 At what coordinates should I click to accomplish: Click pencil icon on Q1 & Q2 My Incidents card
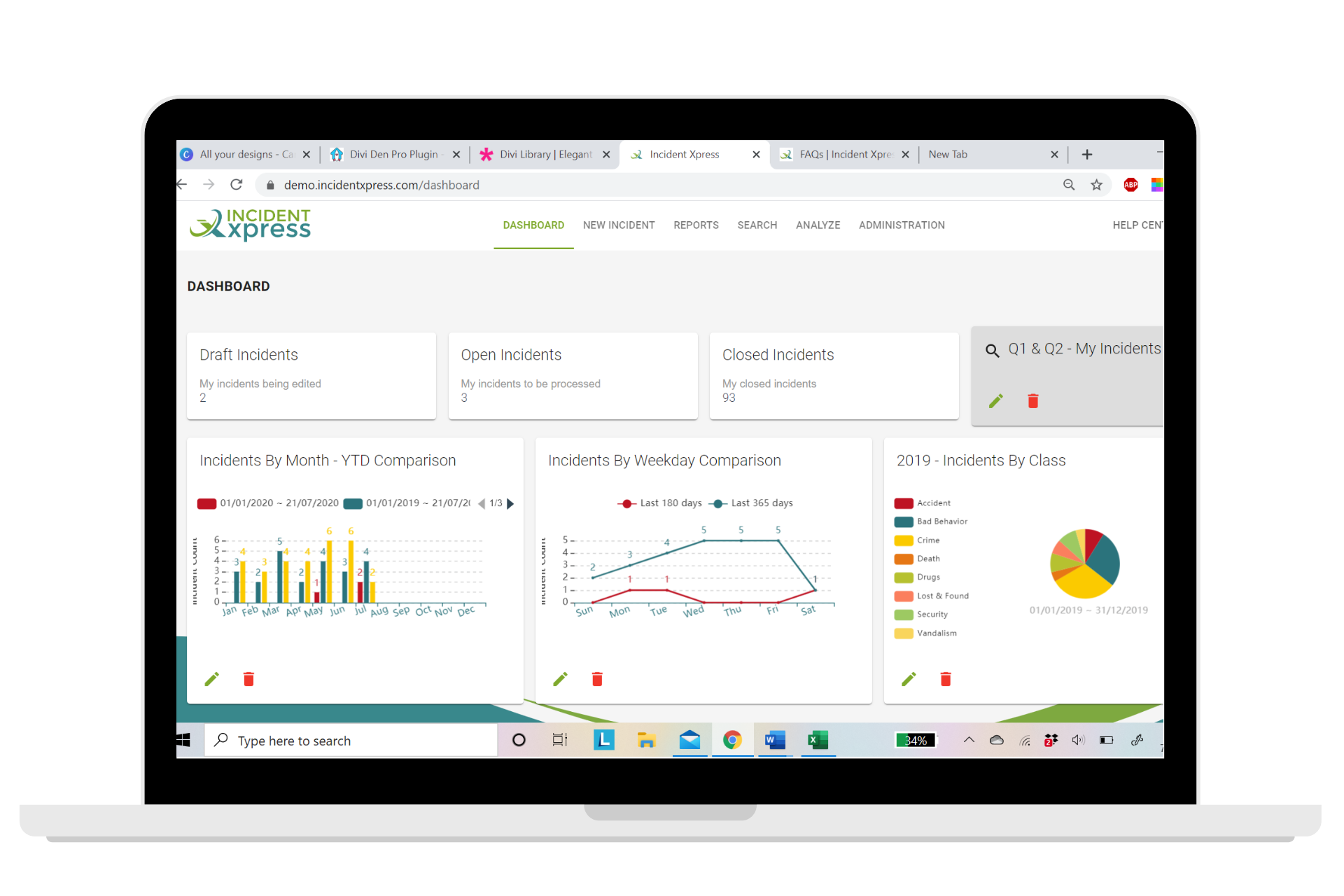point(995,401)
